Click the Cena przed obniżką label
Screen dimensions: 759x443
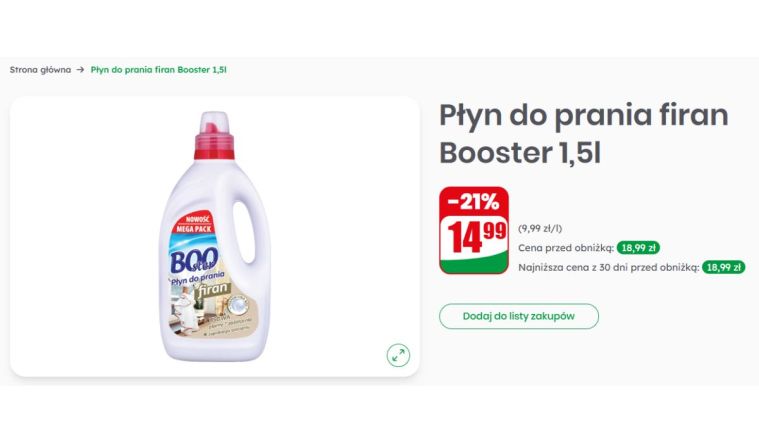(565, 248)
